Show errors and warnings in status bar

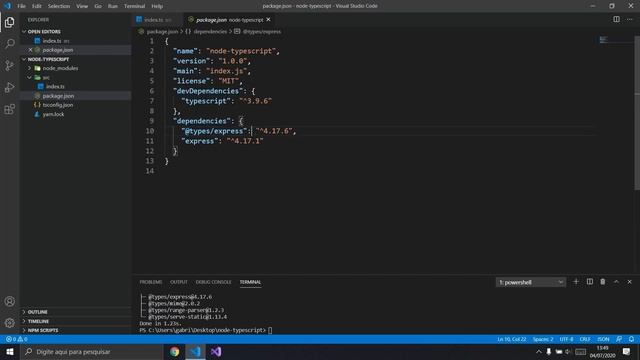pyautogui.click(x=17, y=339)
